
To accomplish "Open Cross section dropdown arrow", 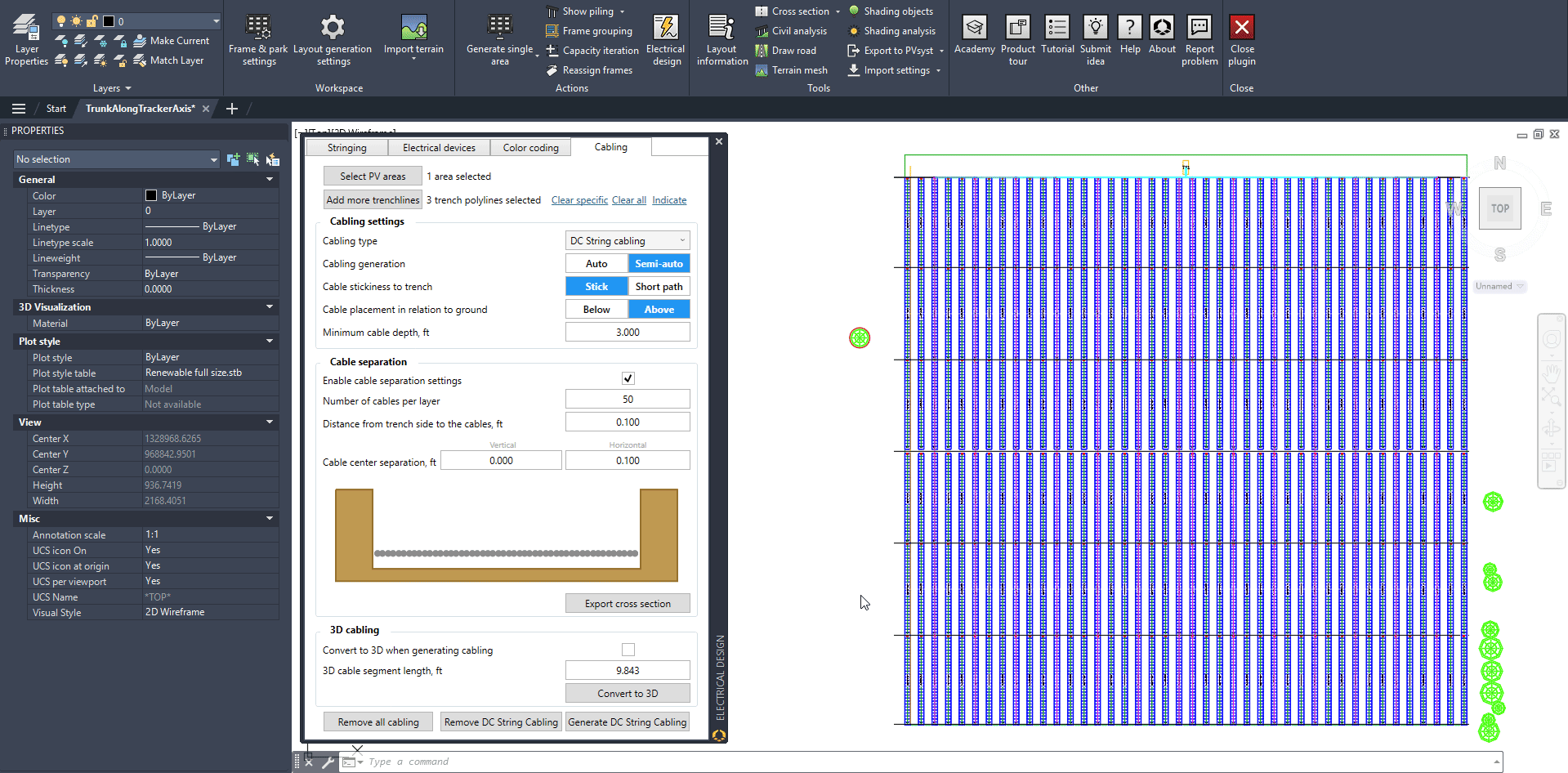I will (838, 11).
